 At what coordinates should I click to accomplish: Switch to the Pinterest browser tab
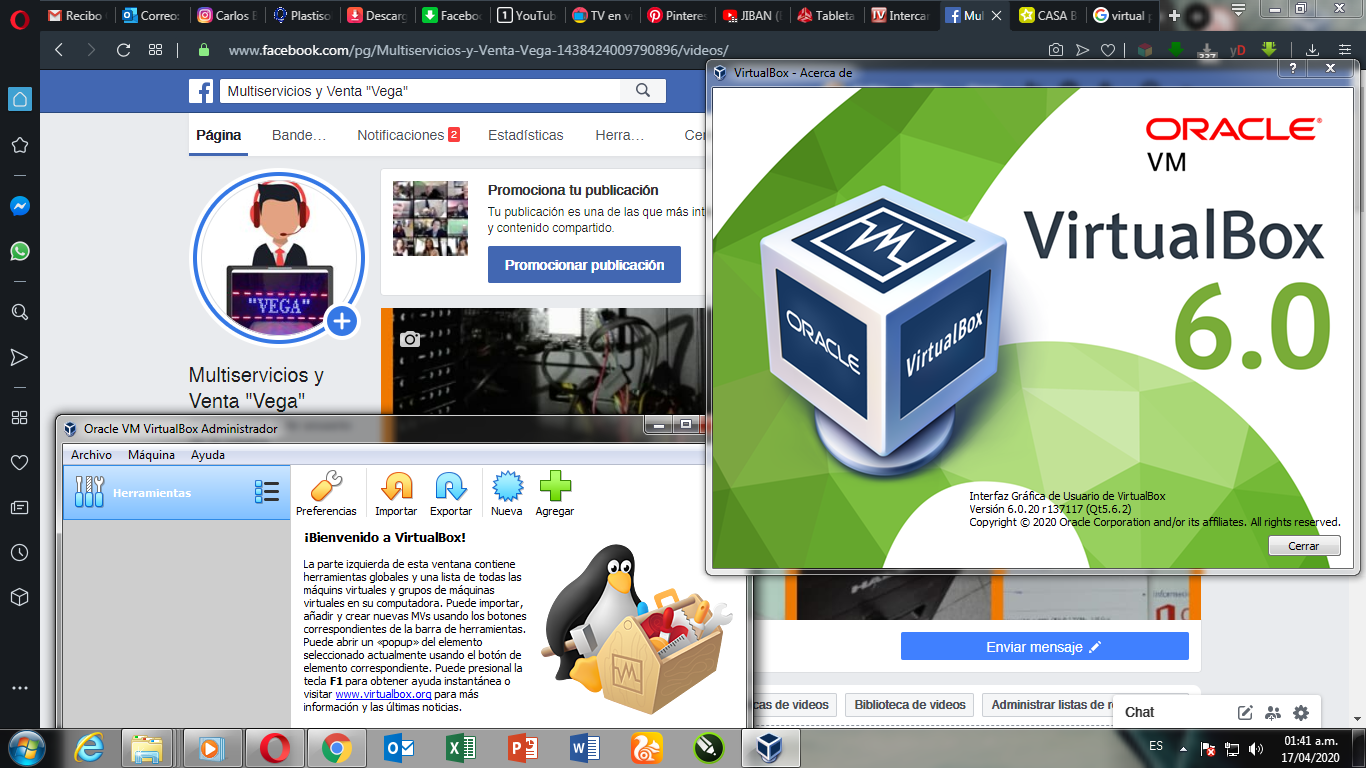pos(677,15)
